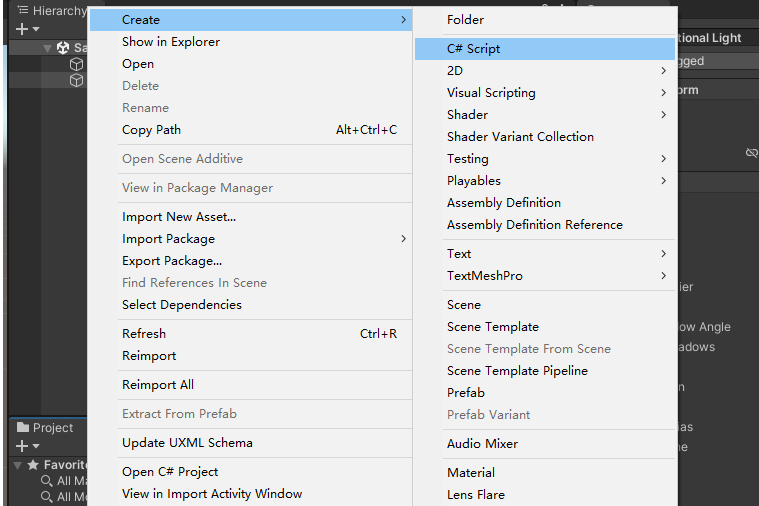Expand the Testing submenu arrow
Screen dimensions: 759x506
point(664,159)
